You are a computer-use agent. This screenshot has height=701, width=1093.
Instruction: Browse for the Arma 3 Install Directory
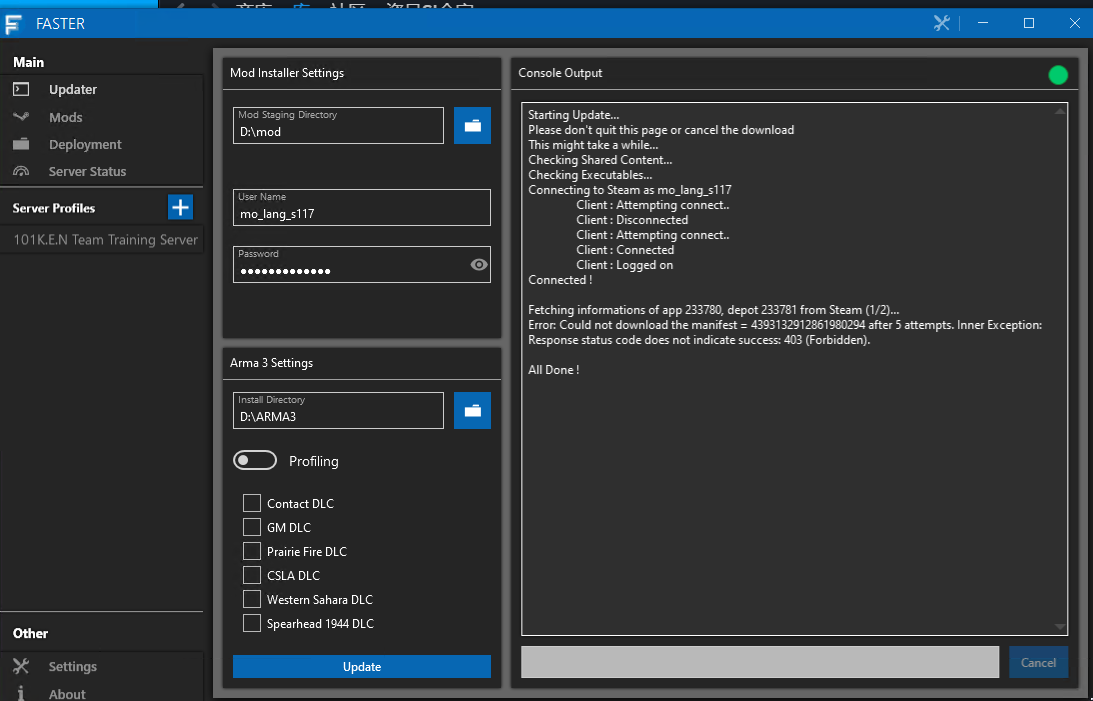coord(472,410)
